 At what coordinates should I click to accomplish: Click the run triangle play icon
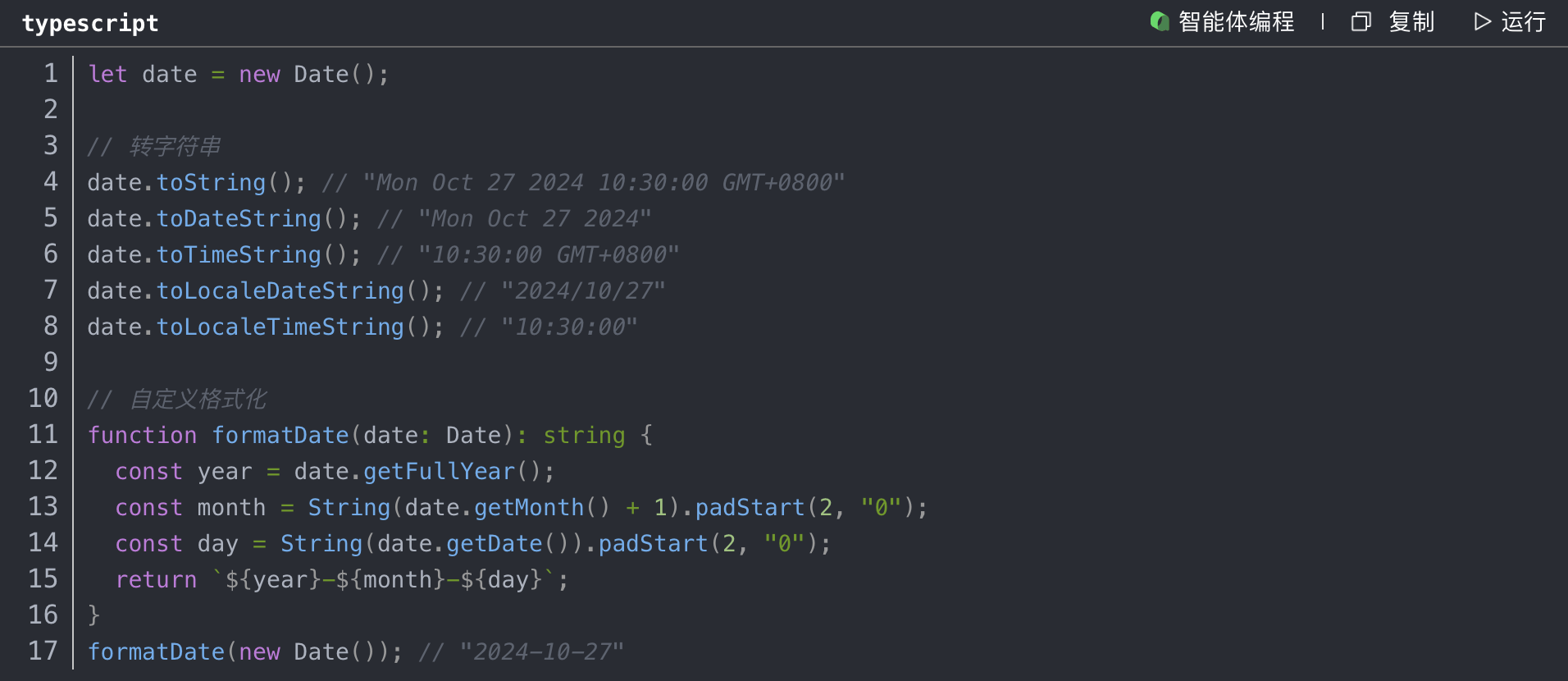point(1482,21)
